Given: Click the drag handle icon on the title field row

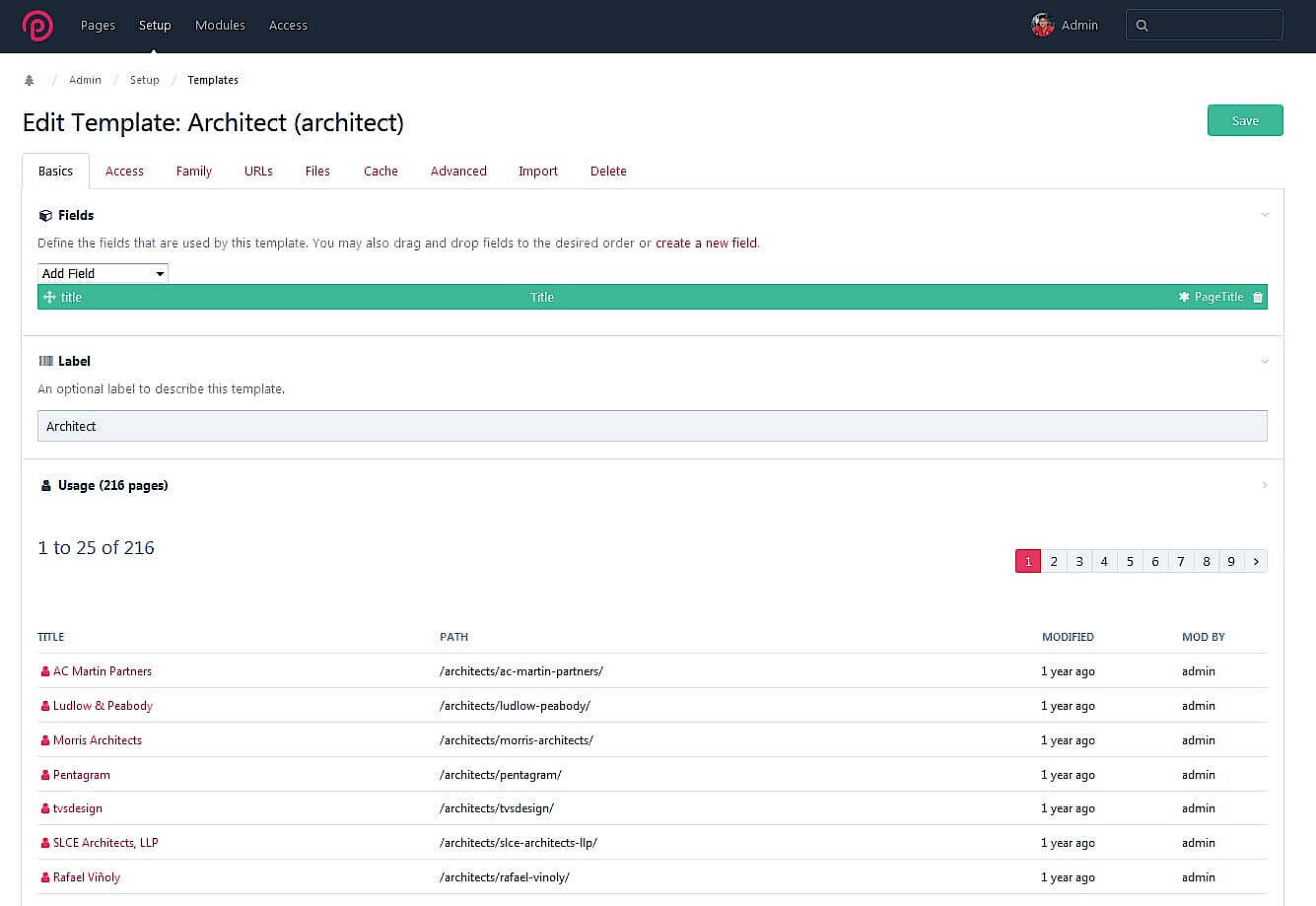Looking at the screenshot, I should [47, 297].
